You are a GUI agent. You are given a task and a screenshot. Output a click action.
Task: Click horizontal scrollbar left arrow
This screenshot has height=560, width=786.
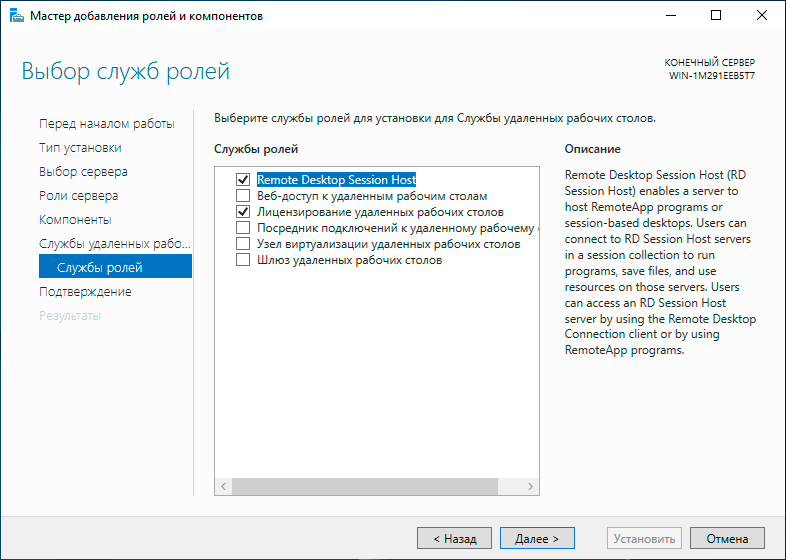223,486
